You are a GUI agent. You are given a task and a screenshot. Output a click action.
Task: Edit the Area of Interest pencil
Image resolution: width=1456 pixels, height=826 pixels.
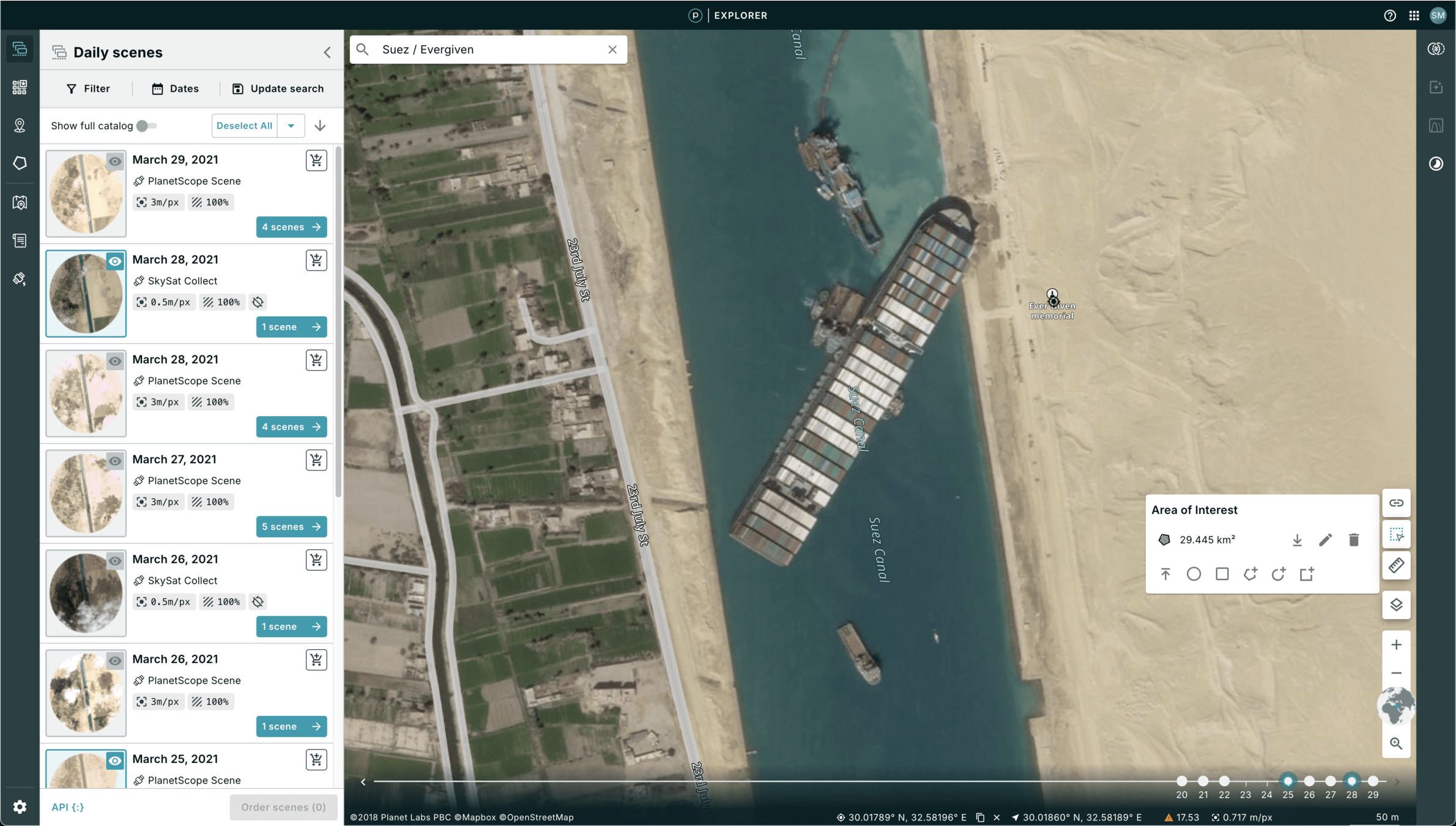(1325, 540)
